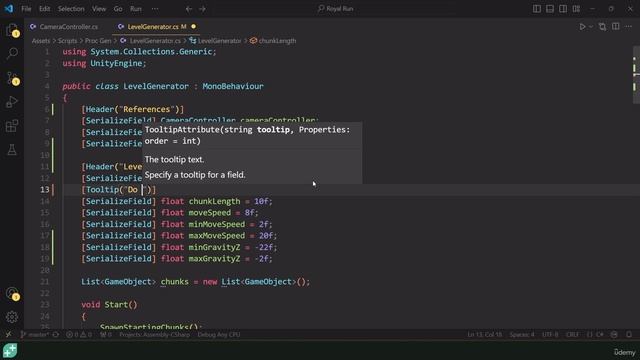Open the run button dropdown arrow

tap(591, 27)
